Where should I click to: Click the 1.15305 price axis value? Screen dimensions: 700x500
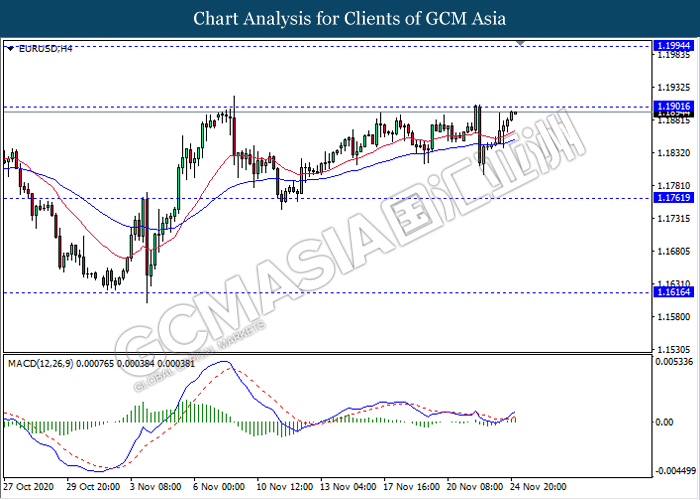674,350
